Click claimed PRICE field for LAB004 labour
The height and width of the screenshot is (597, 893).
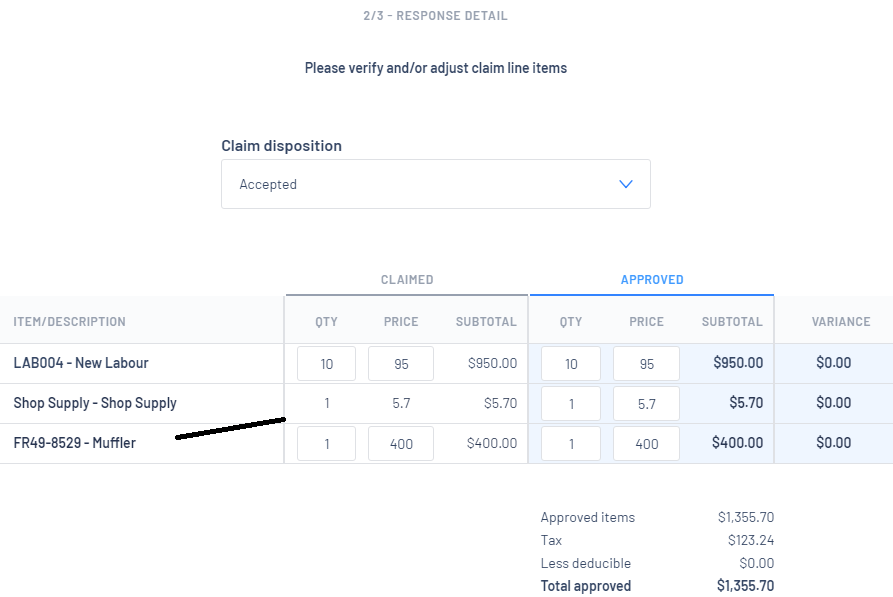coord(401,364)
